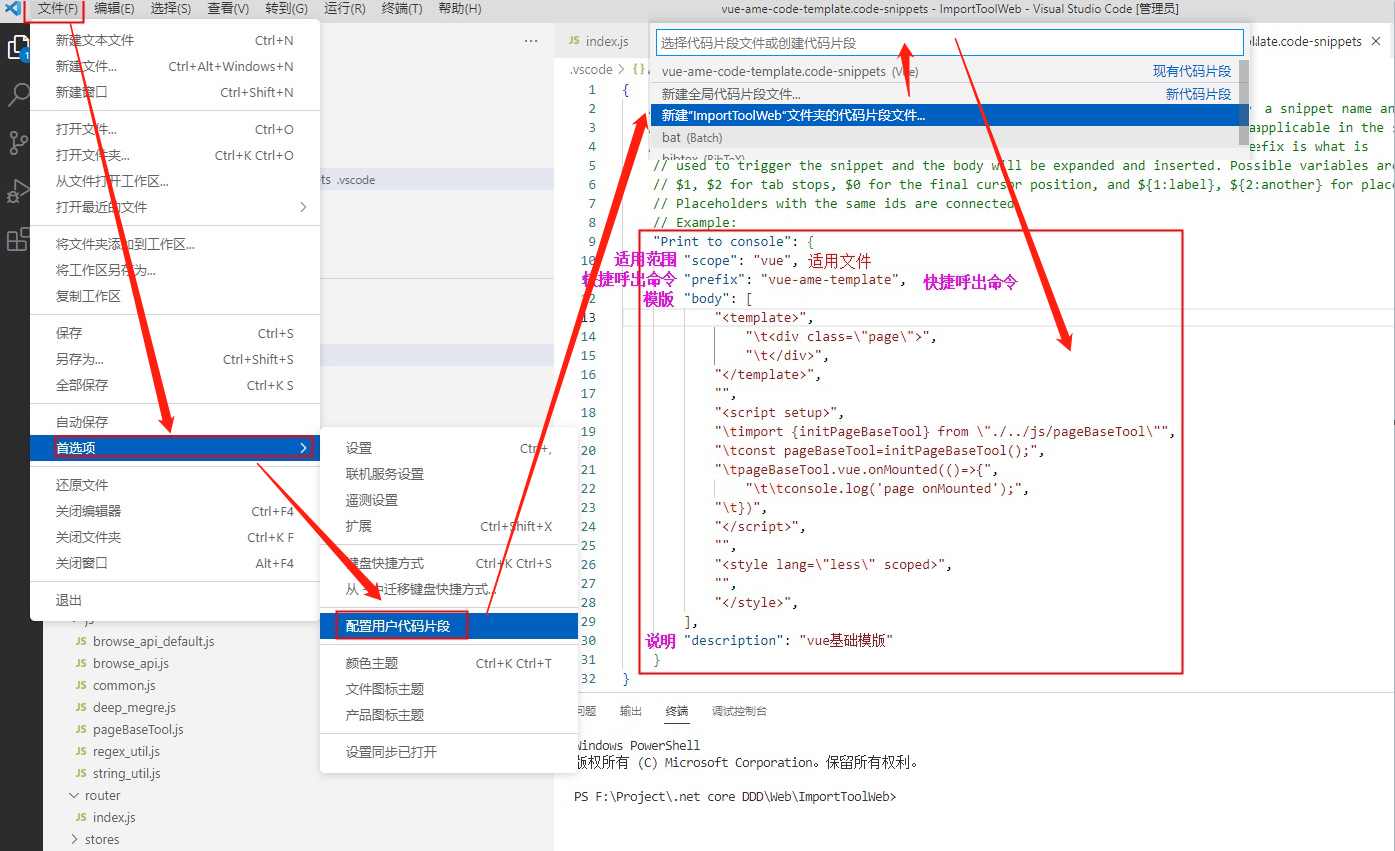Choose 从文件打开工作区... menu entry

(175, 182)
